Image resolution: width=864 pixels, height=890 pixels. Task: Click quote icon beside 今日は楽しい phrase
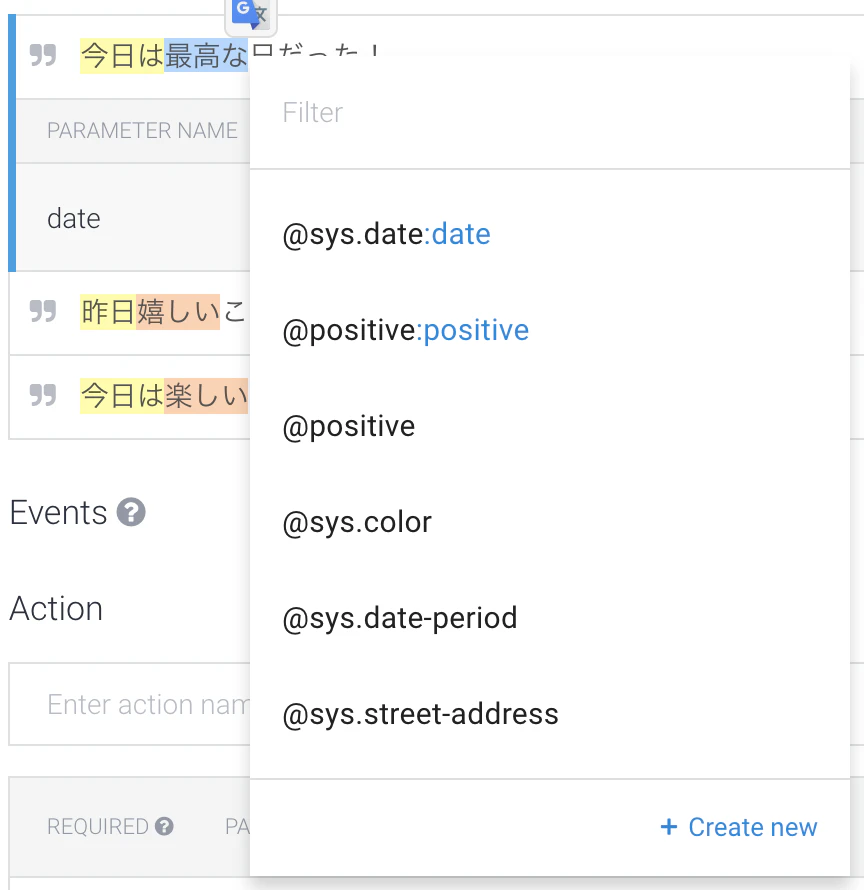(x=43, y=395)
